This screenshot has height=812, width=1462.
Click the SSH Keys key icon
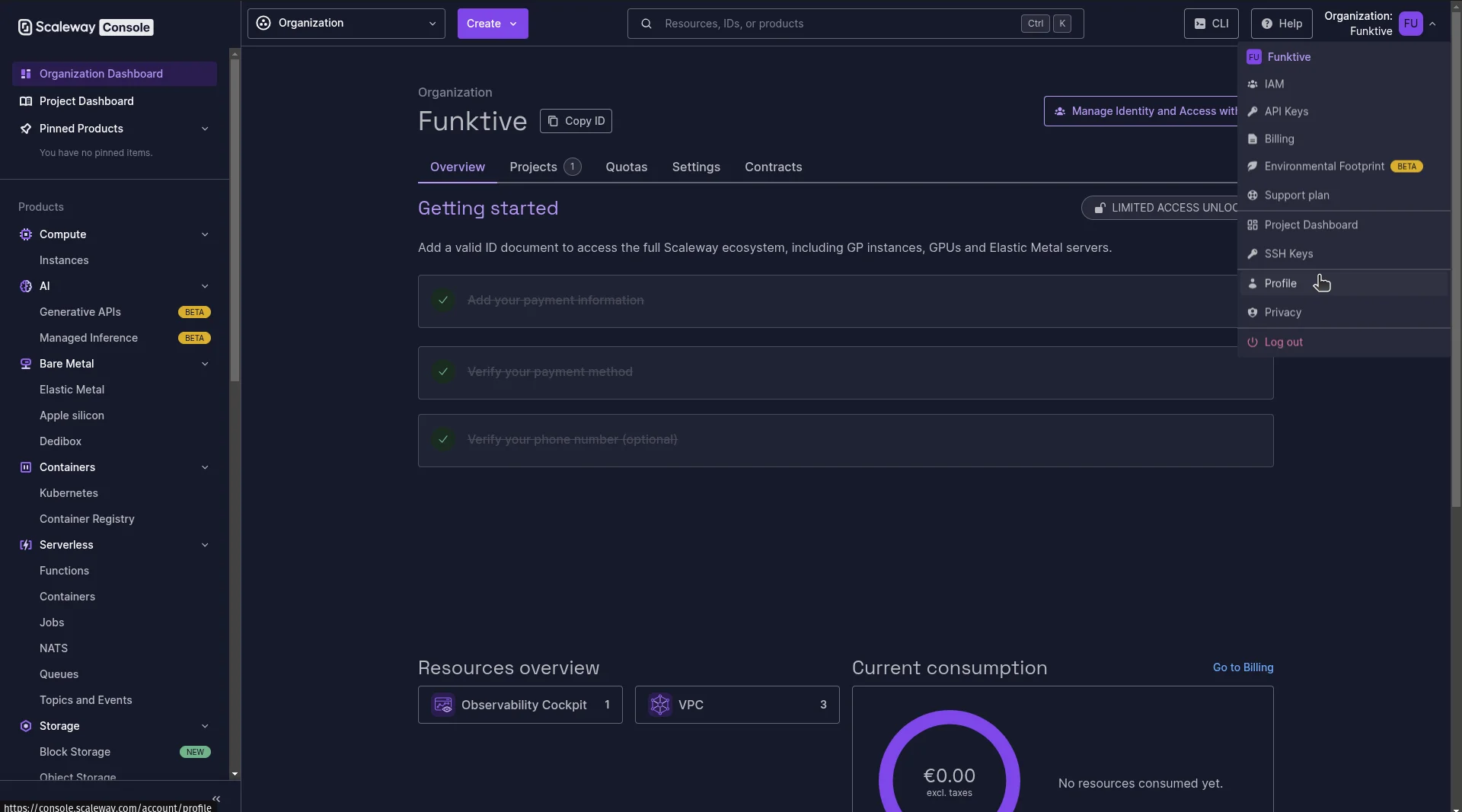[1253, 254]
